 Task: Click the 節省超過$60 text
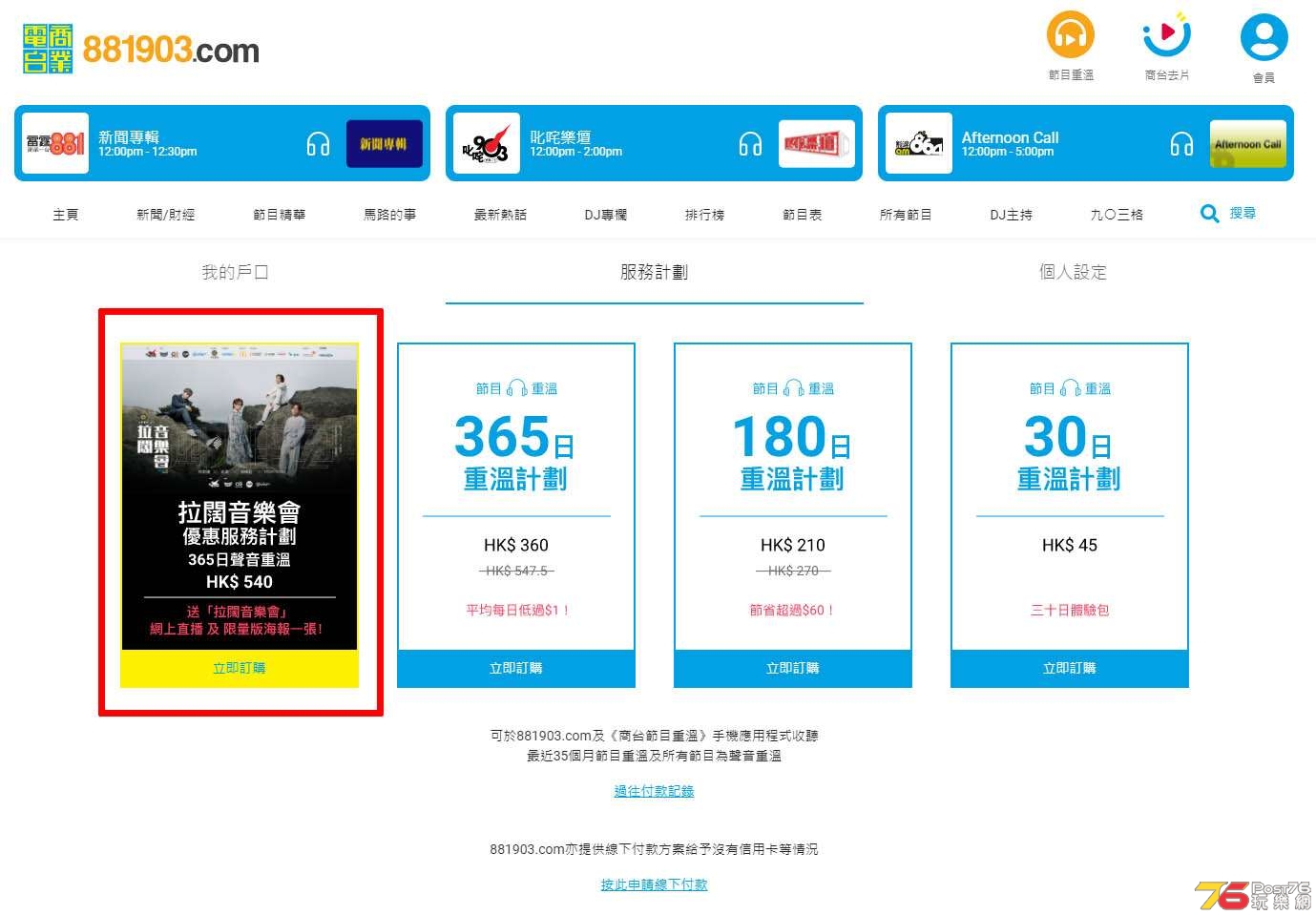point(793,610)
